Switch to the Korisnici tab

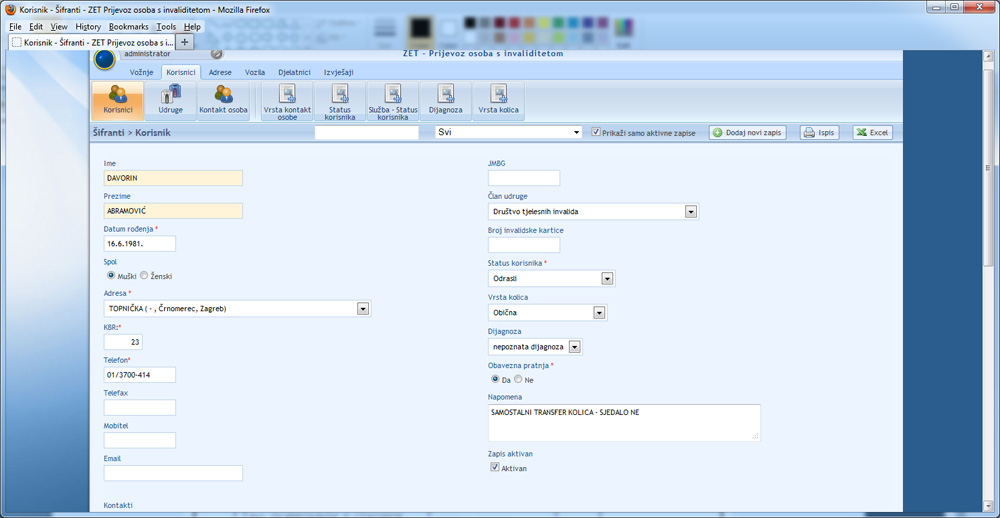181,73
